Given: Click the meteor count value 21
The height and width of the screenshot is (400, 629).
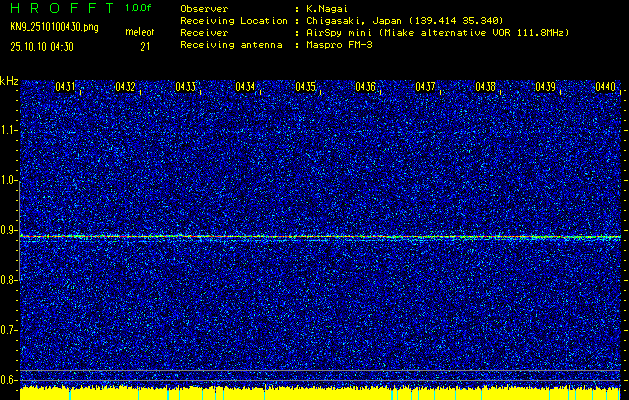Looking at the screenshot, I should tap(145, 46).
